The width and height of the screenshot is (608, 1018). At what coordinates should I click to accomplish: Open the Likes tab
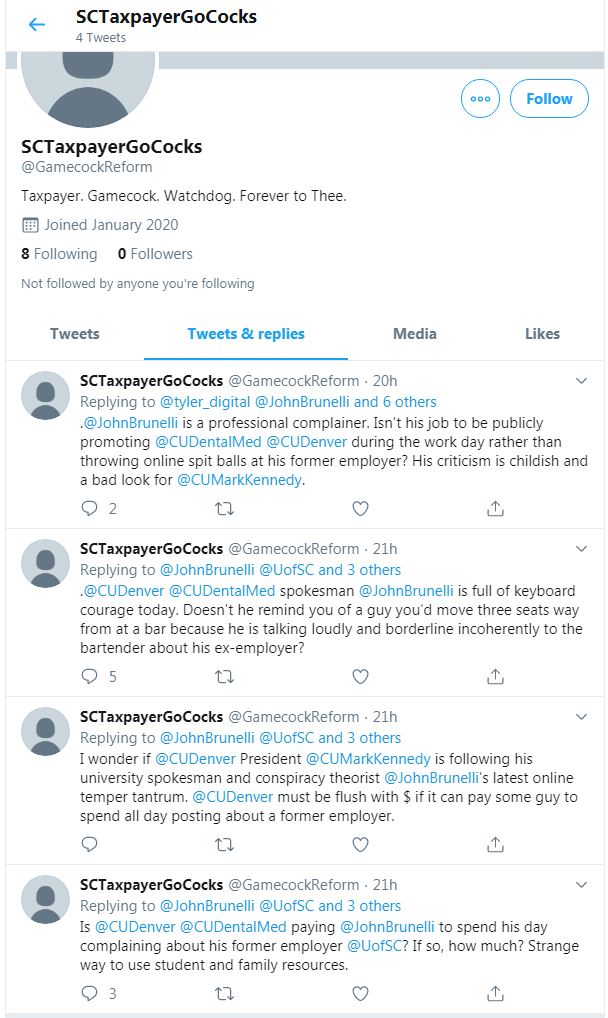(542, 334)
